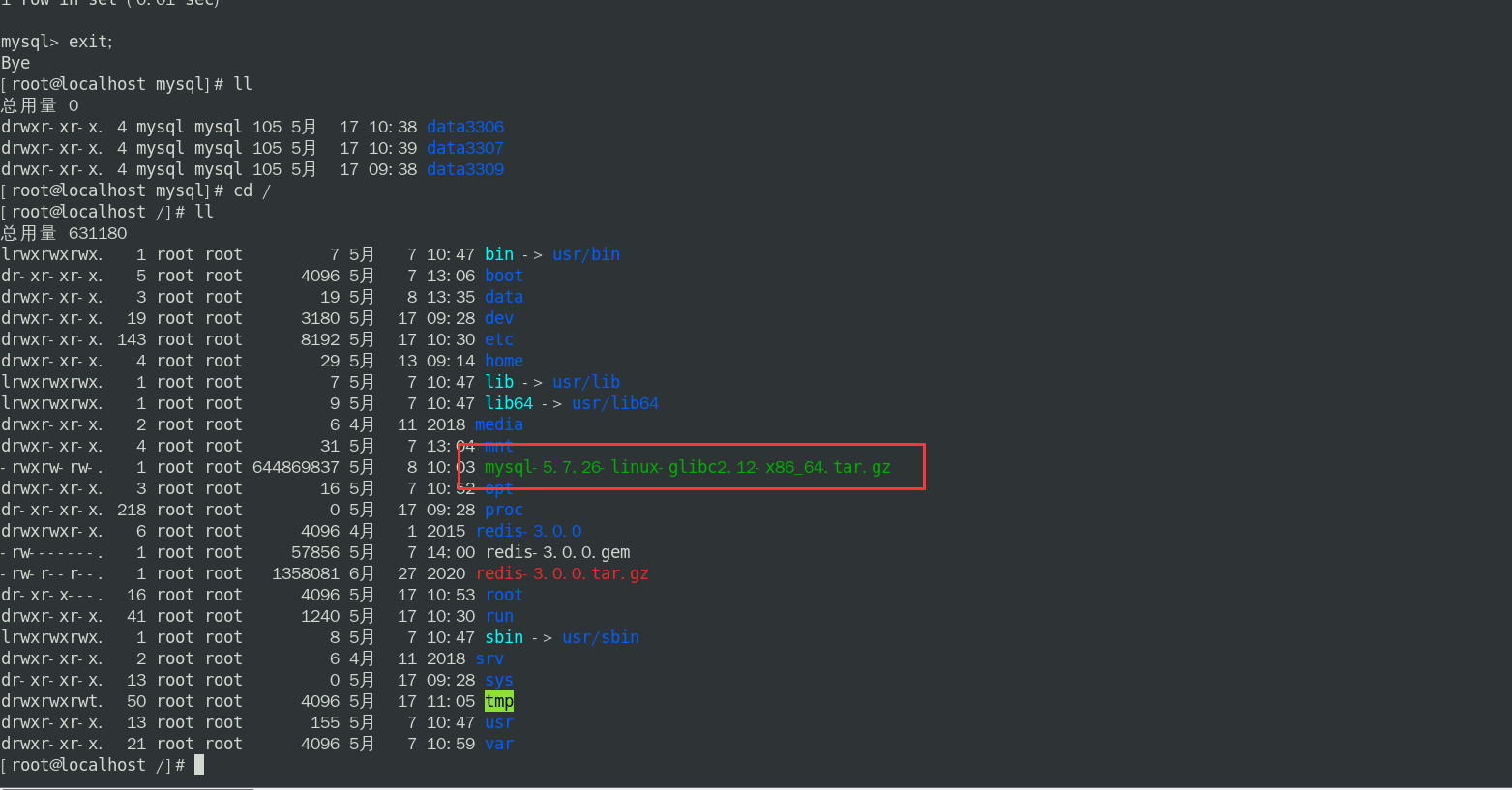The image size is (1512, 790).
Task: Click the usr/bin link target
Action: click(x=586, y=254)
